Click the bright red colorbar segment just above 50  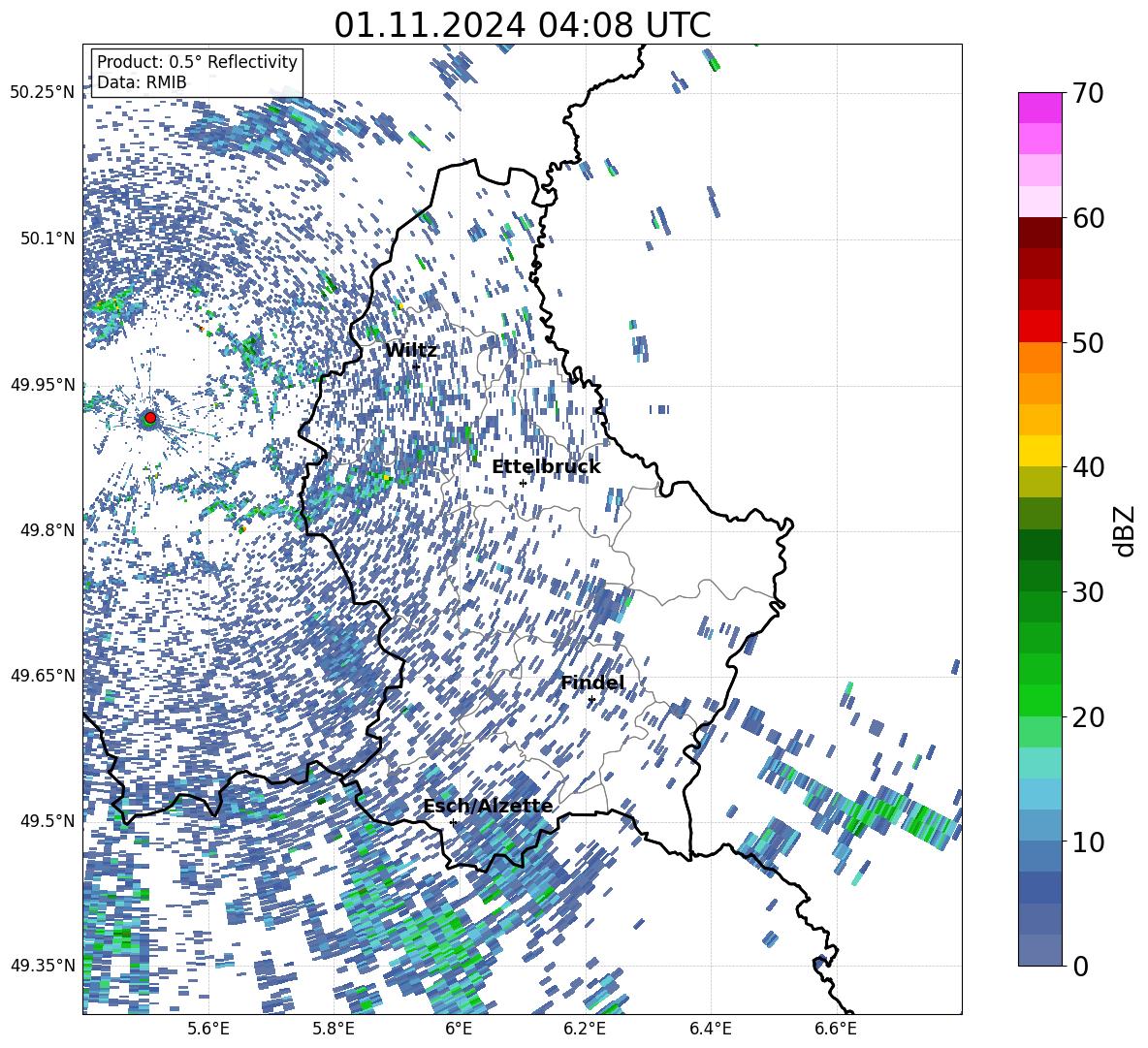pyautogui.click(x=1039, y=327)
